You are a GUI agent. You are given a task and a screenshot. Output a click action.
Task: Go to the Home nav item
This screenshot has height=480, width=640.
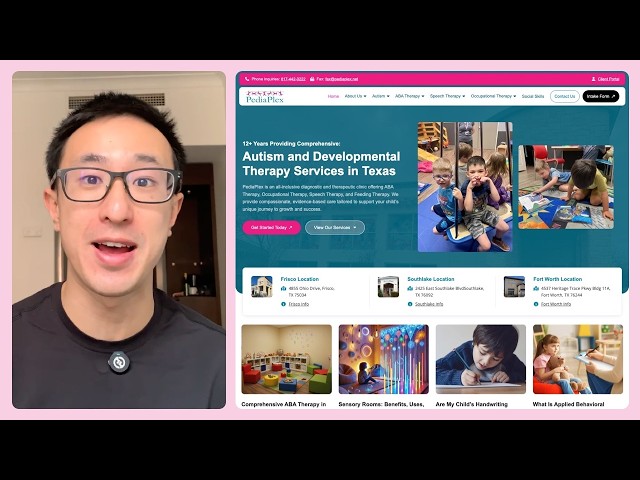[x=333, y=96]
